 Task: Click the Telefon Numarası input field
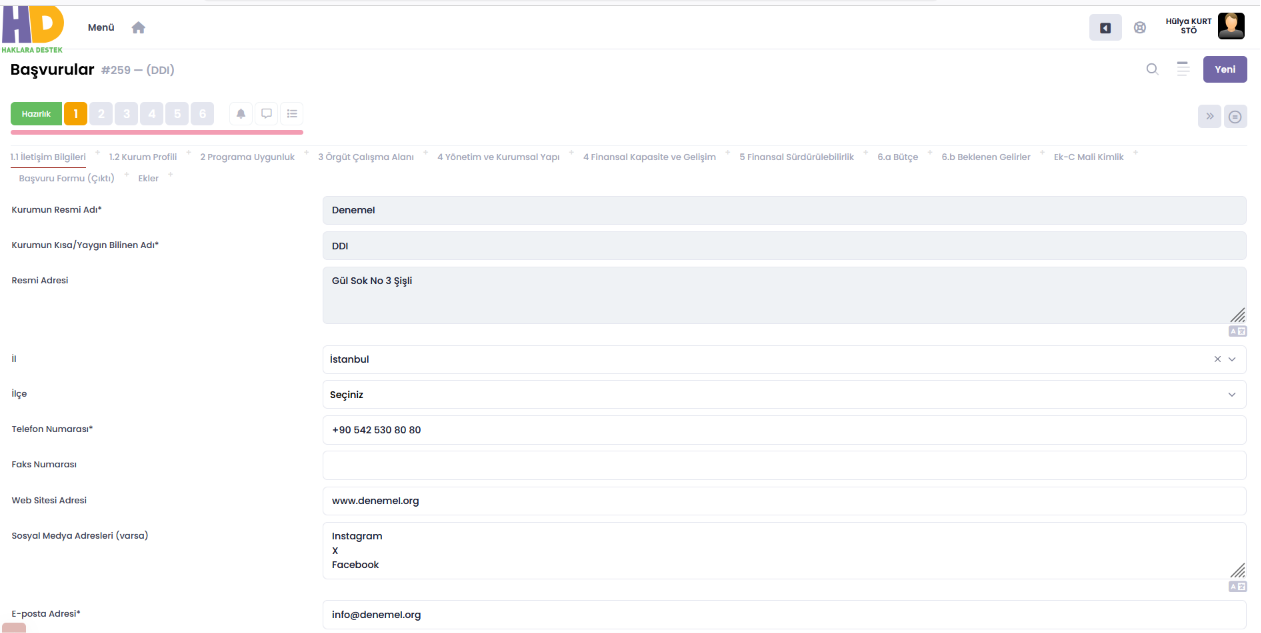click(x=784, y=430)
